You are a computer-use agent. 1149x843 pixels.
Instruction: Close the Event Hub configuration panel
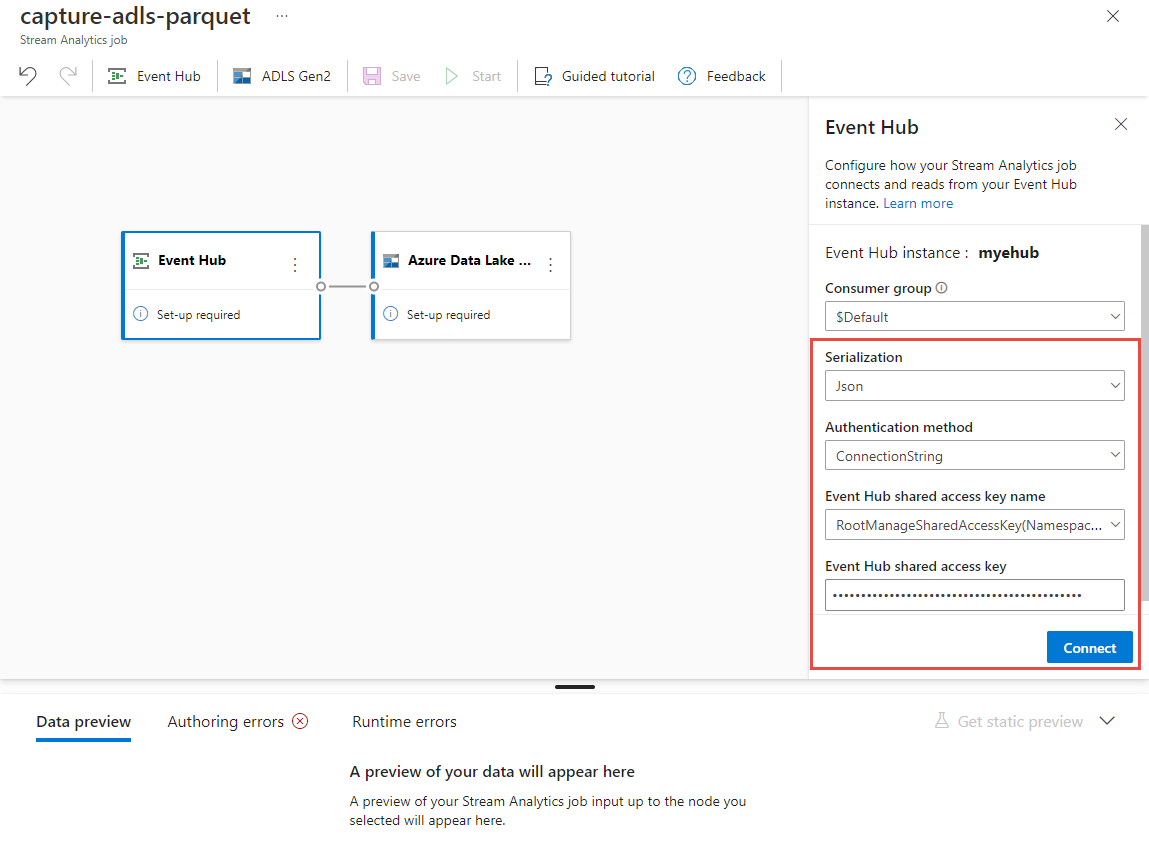(x=1120, y=125)
